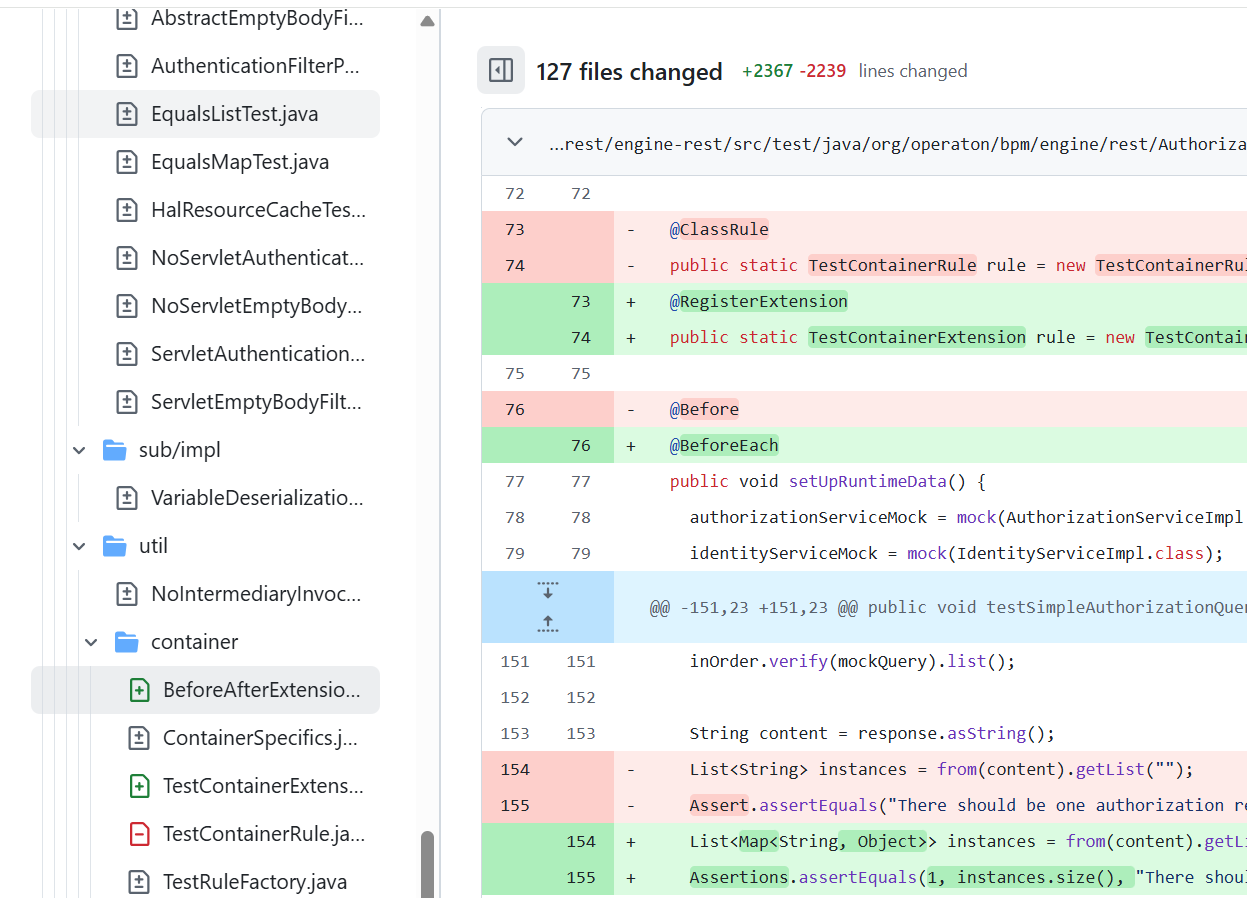Click added-file icon beside TestContainerExtension

(139, 786)
